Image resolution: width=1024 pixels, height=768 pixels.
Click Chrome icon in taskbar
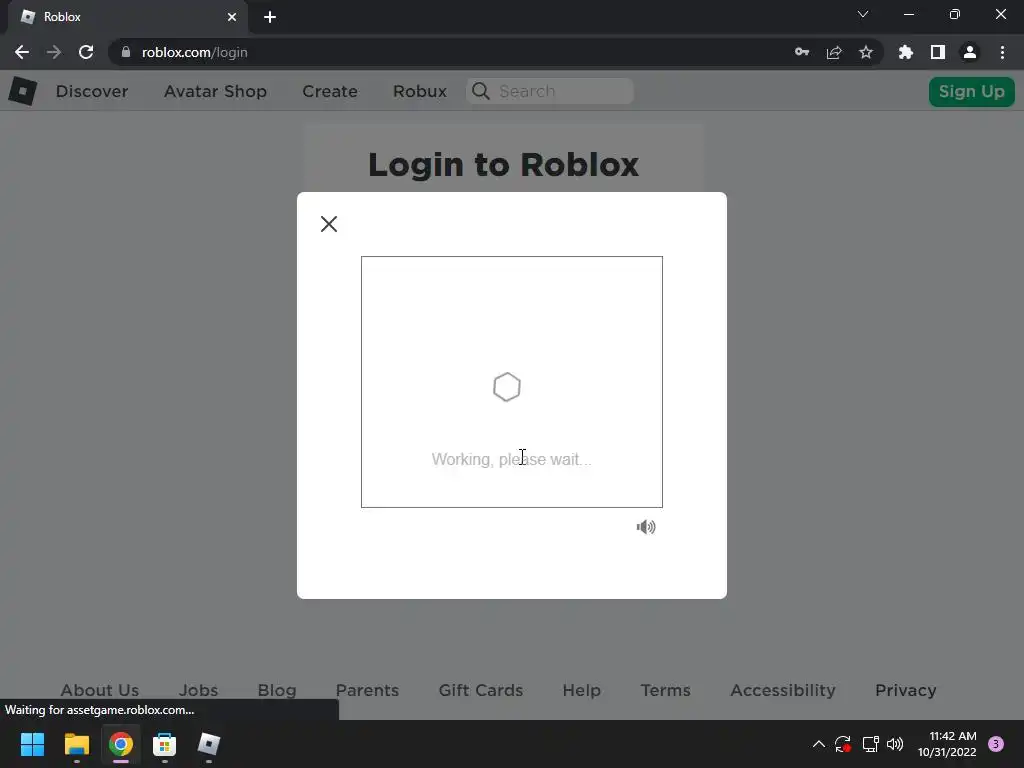121,744
